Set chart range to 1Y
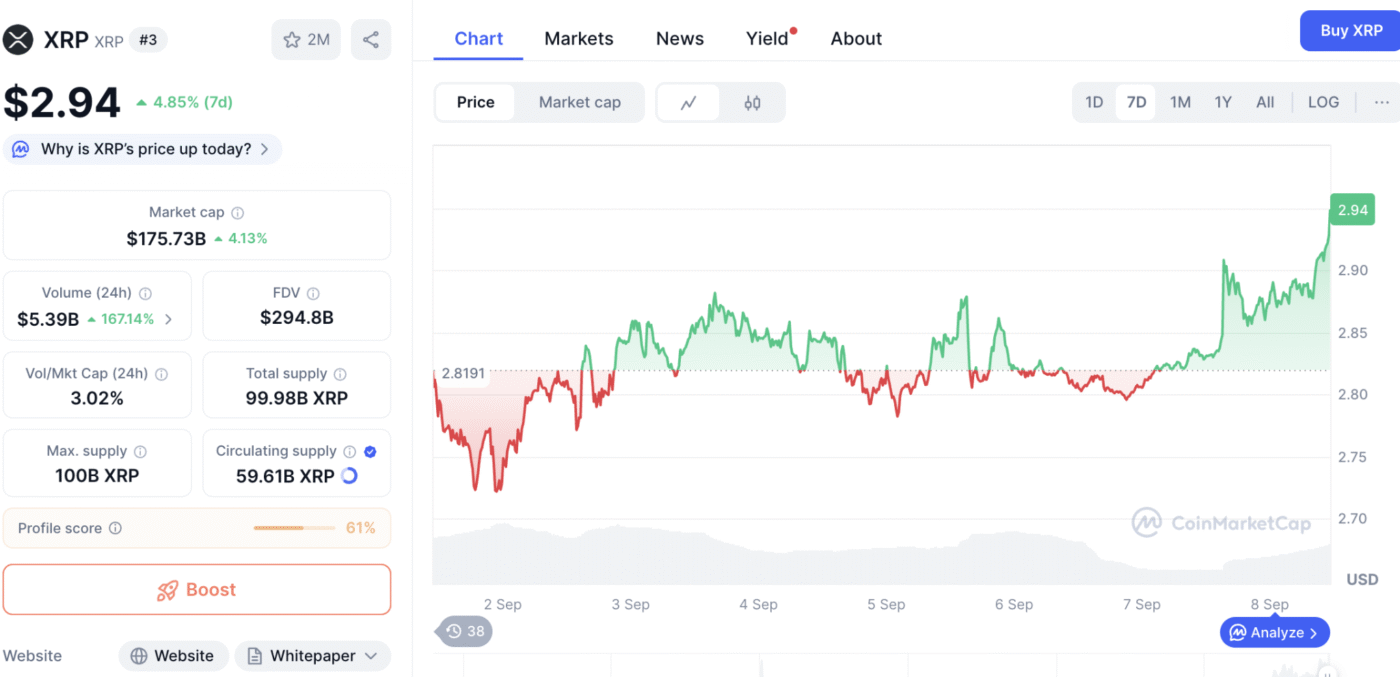This screenshot has height=677, width=1400. point(1223,102)
